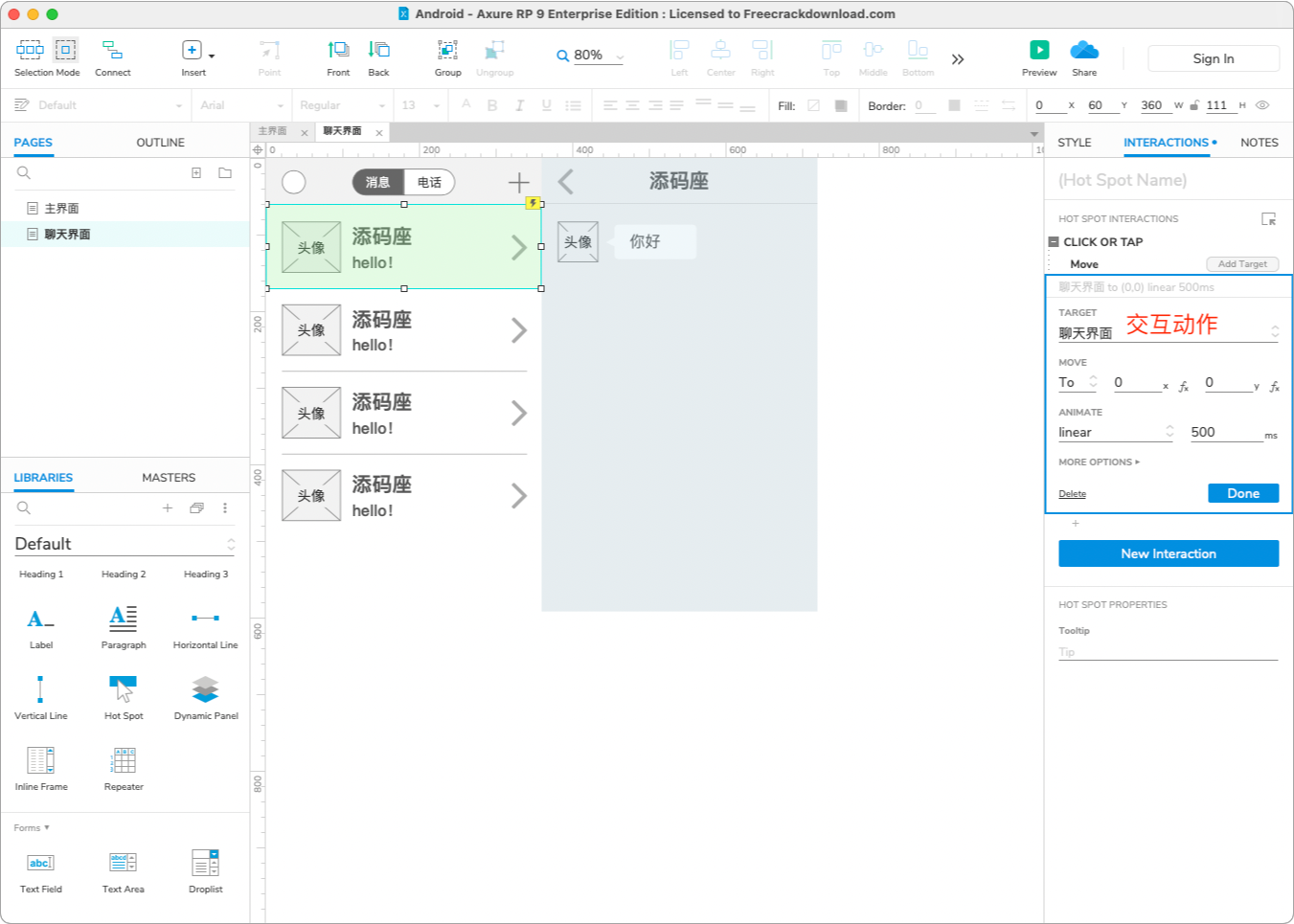Click the Align Middle icon

pos(873,50)
